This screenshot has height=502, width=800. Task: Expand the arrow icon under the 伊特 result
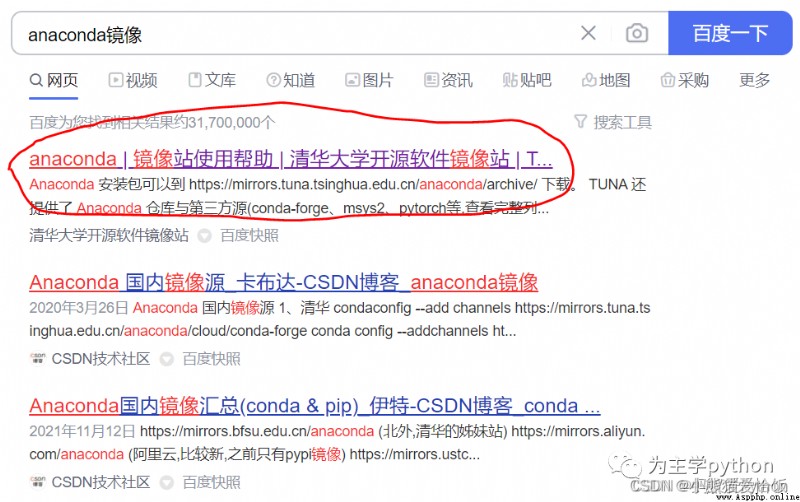coord(167,483)
